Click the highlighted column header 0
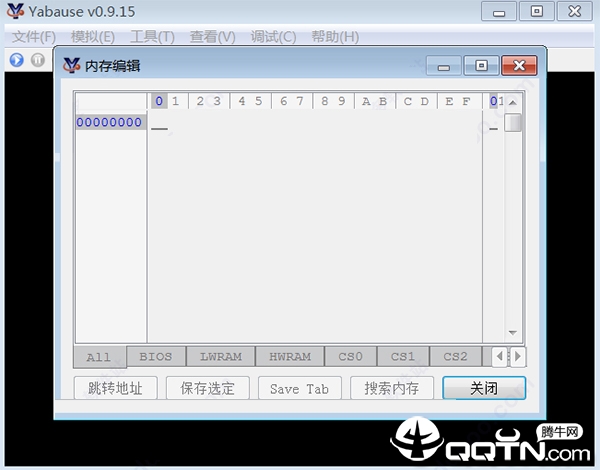The height and width of the screenshot is (470, 600). coord(159,101)
